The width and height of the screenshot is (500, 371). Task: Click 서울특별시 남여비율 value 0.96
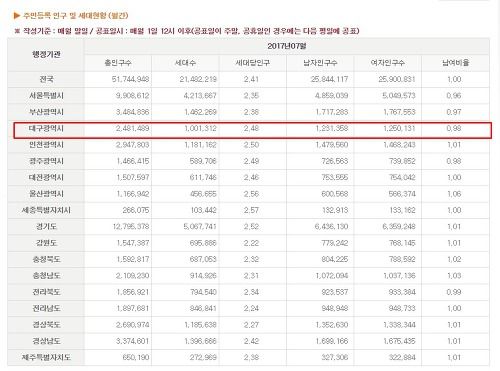[454, 96]
